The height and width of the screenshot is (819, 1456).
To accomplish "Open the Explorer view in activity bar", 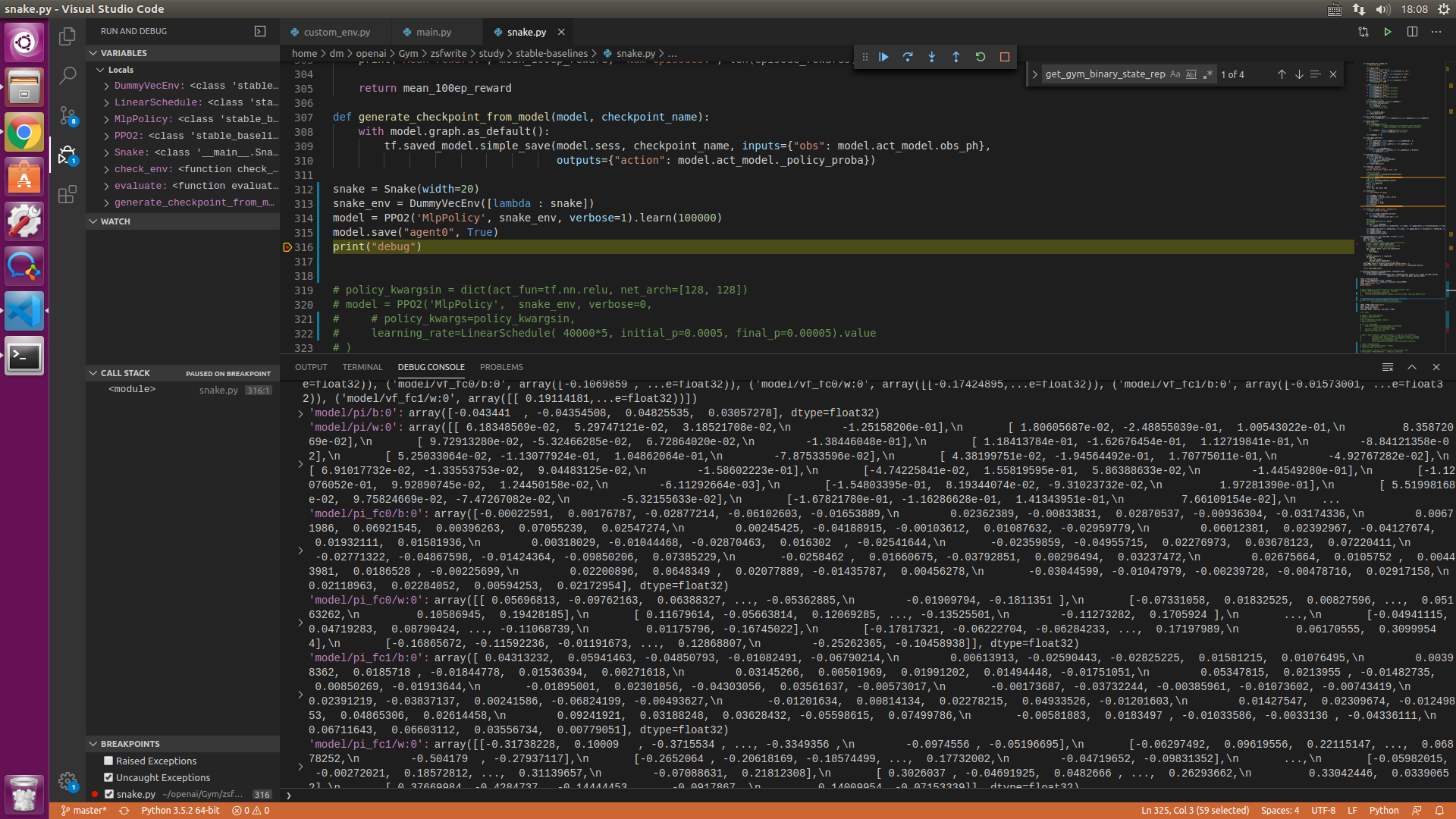I will pyautogui.click(x=67, y=36).
